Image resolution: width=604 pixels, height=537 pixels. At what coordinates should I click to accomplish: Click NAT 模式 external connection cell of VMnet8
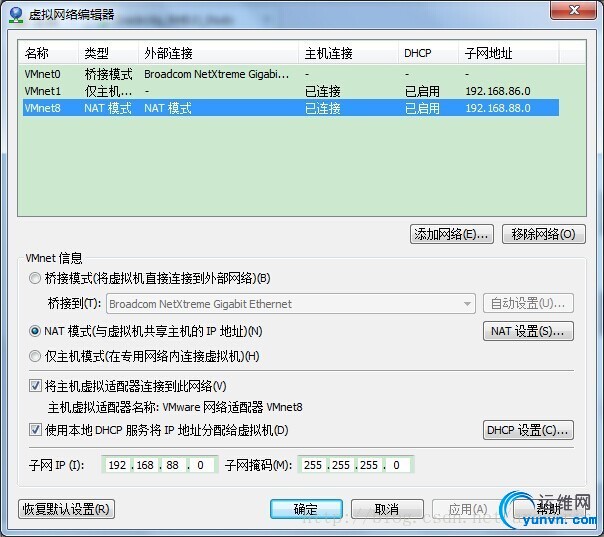click(168, 108)
